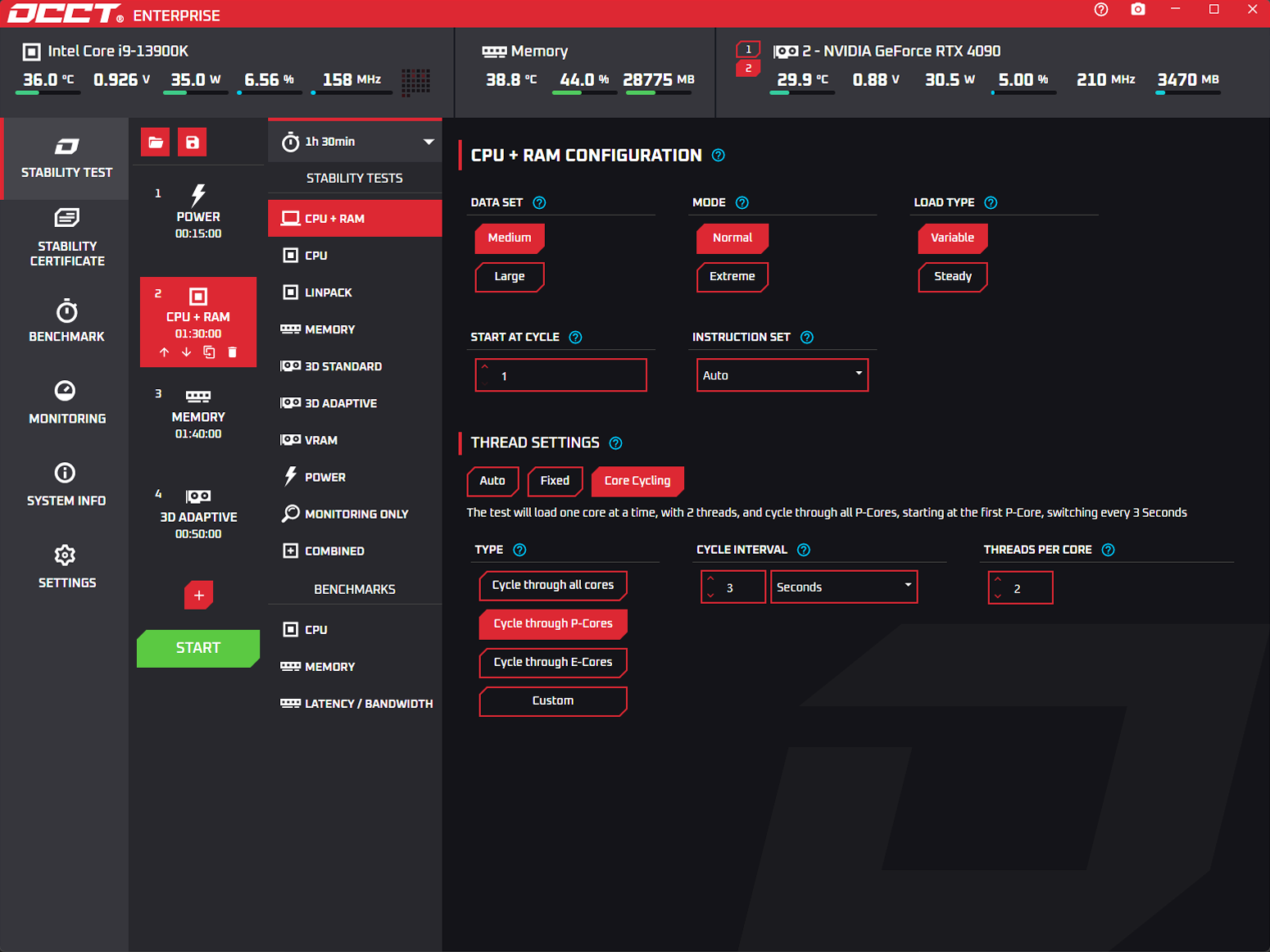Delete the CPU + RAM schedule entry

click(x=233, y=352)
